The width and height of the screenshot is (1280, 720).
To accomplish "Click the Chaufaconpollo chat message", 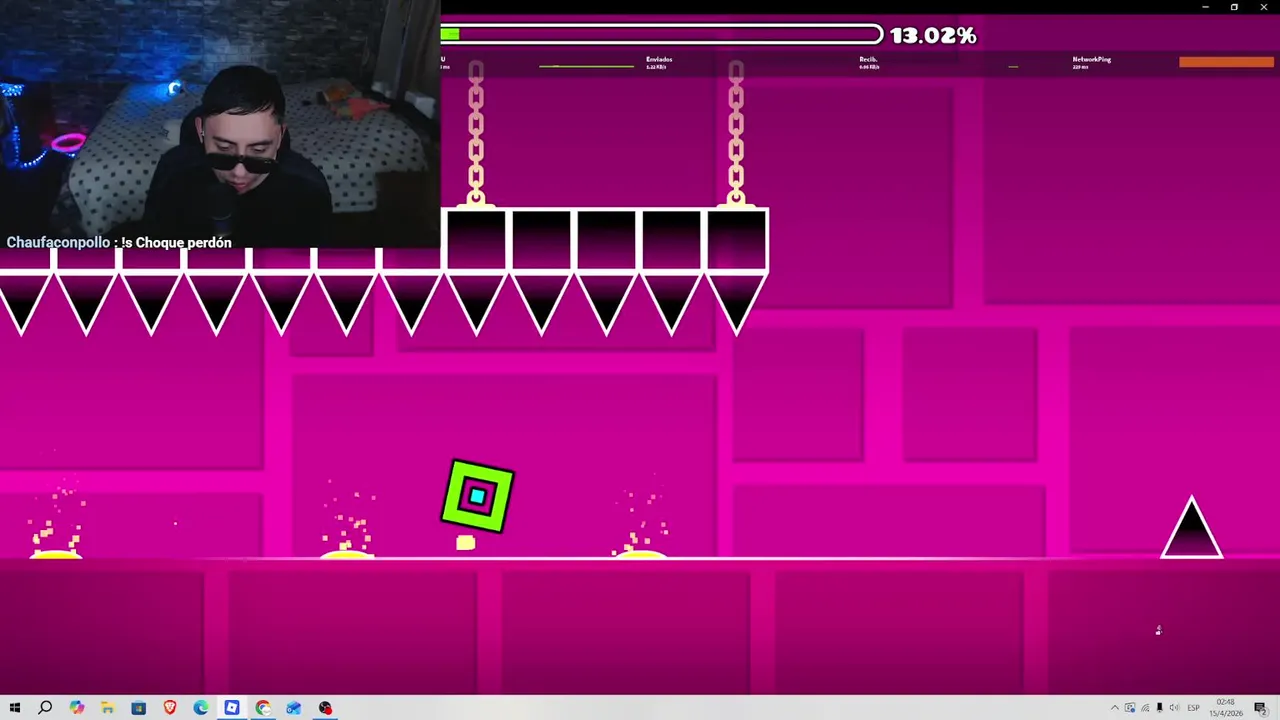I will click(119, 242).
